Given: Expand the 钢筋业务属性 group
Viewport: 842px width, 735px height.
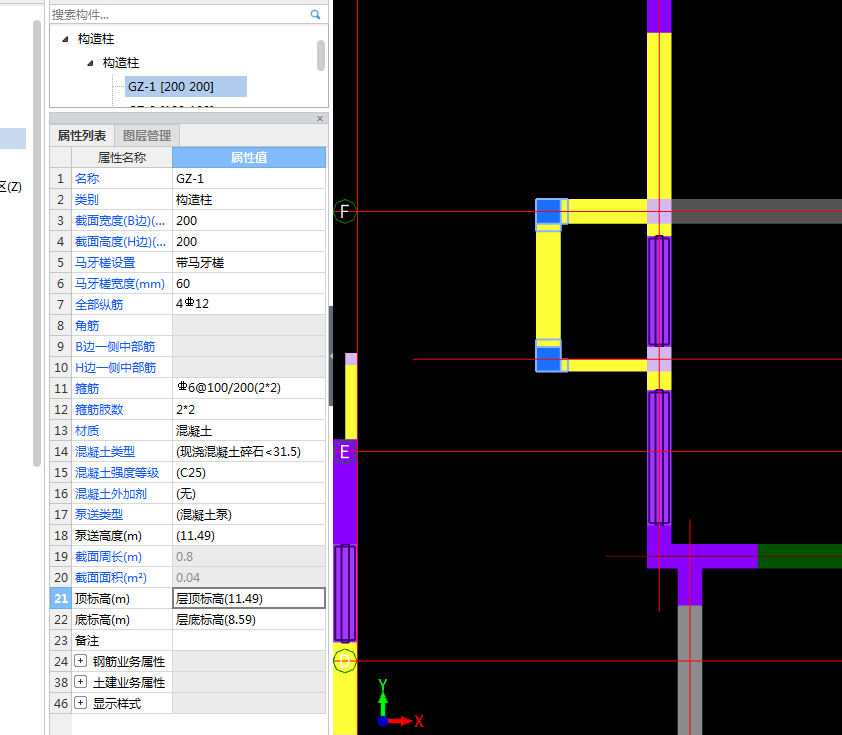Looking at the screenshot, I should (80, 661).
